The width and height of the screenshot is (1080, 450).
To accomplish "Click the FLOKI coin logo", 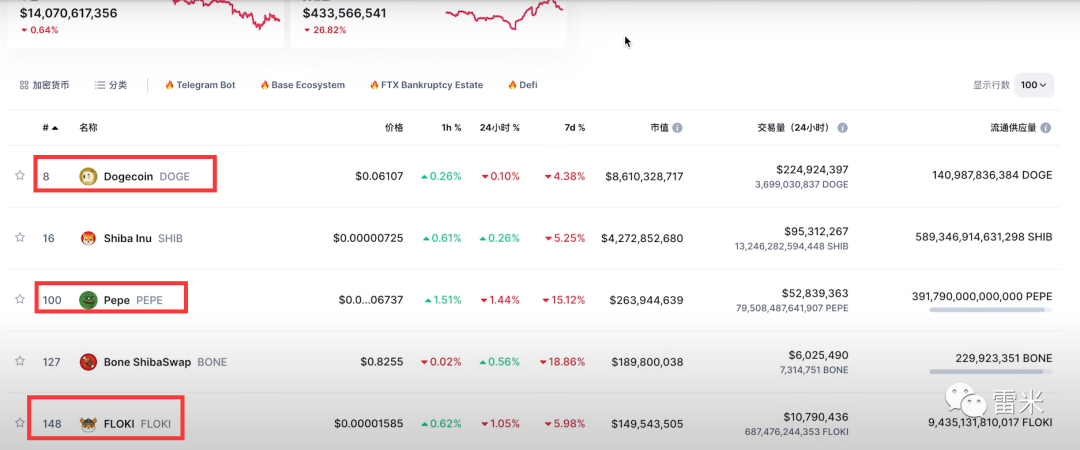I will click(x=88, y=424).
